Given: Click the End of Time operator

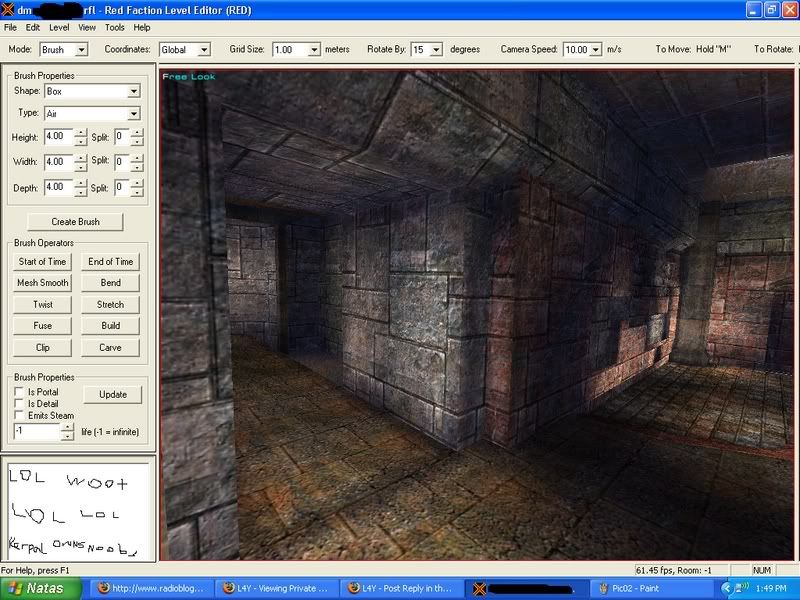Looking at the screenshot, I should tap(110, 262).
